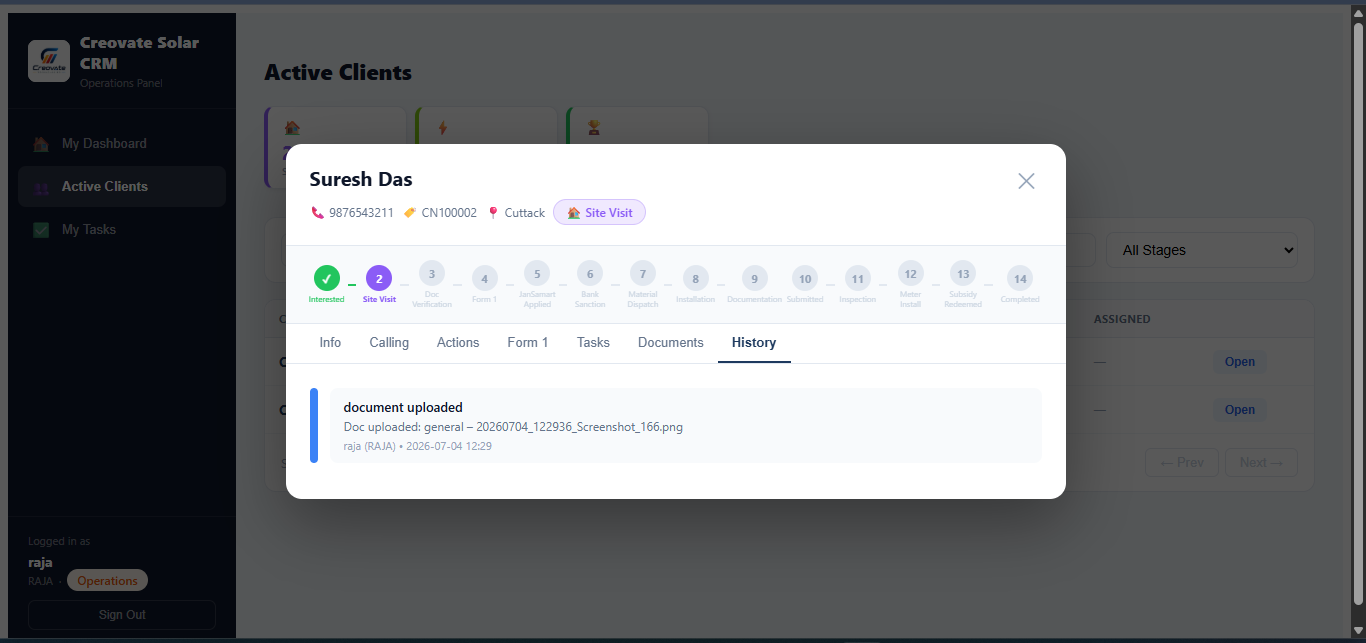The image size is (1366, 643).
Task: Click the house icon in Site Visit badge
Action: (x=574, y=213)
